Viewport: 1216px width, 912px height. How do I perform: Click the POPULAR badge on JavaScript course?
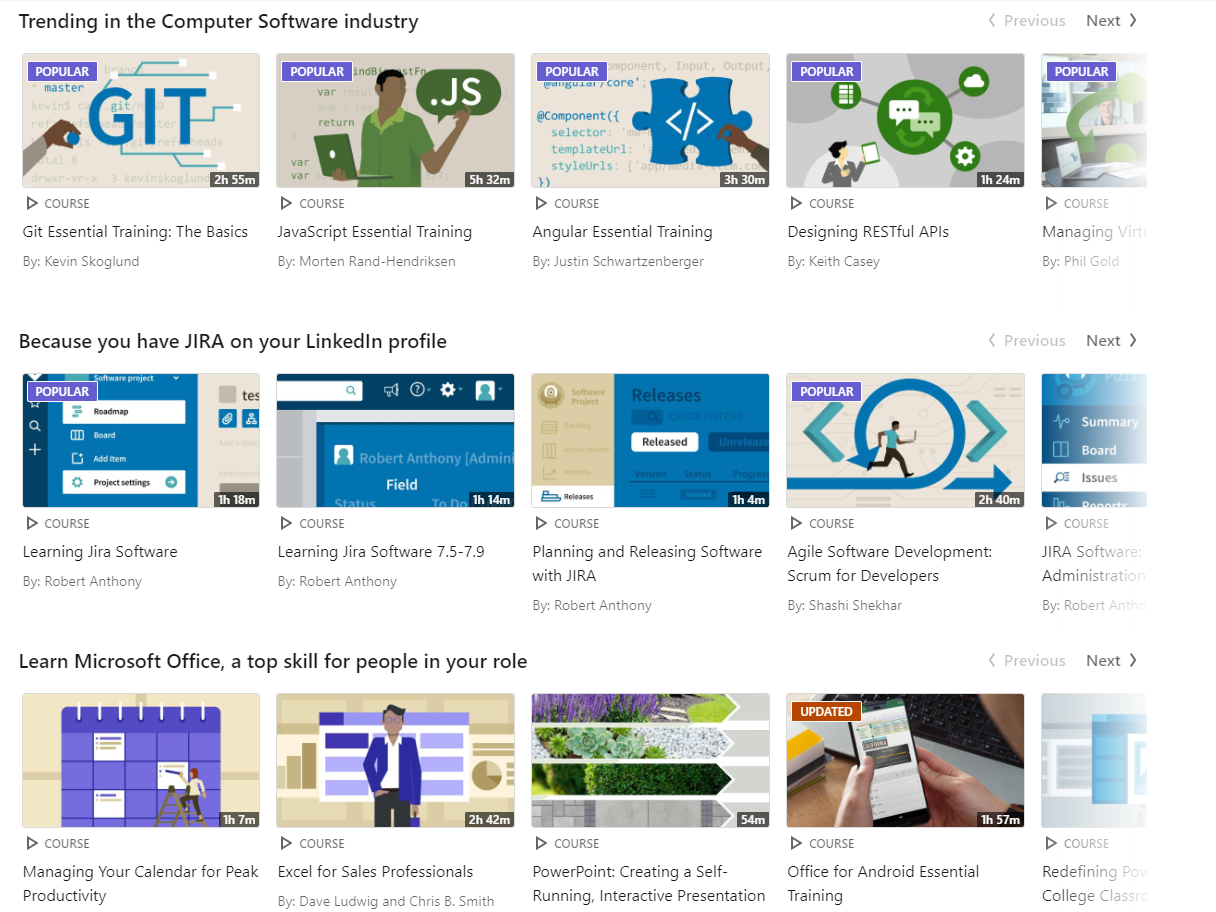click(x=317, y=72)
